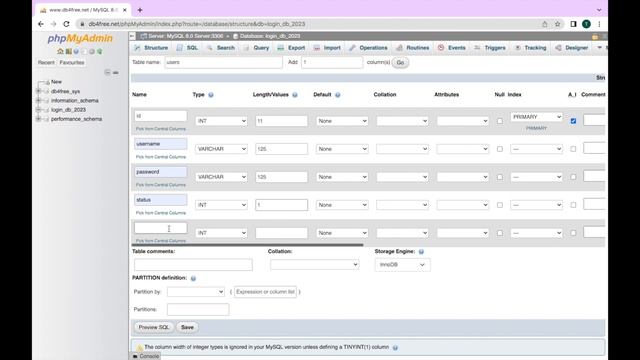The image size is (640, 360).
Task: Toggle Null checkbox for status column
Action: [x=500, y=205]
